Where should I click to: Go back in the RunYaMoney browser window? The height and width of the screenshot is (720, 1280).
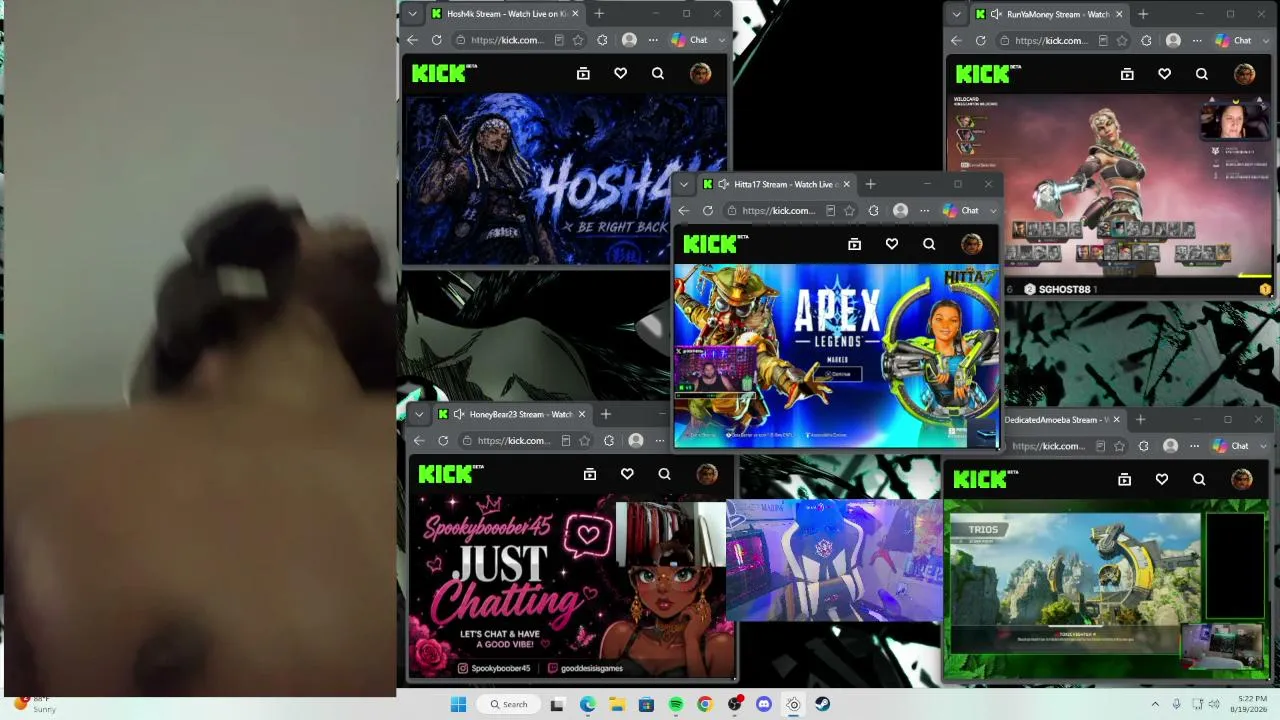956,40
